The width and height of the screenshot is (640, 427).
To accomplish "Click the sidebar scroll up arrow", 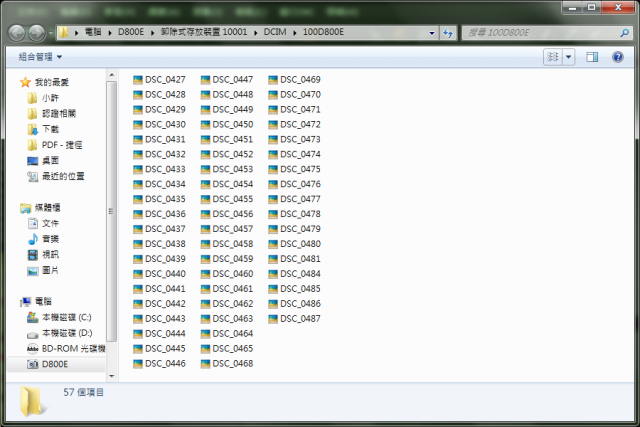I will click(x=111, y=75).
